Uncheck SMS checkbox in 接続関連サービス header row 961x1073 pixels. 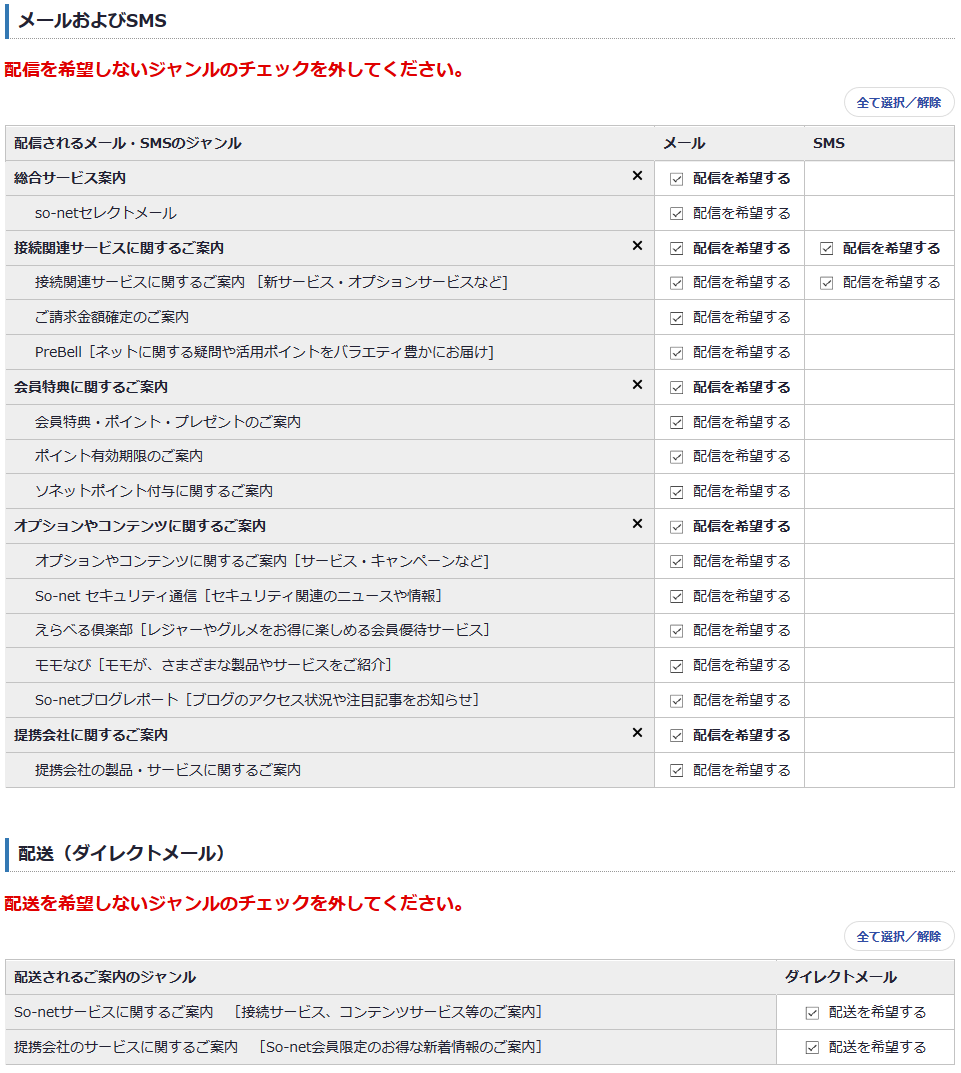[826, 248]
